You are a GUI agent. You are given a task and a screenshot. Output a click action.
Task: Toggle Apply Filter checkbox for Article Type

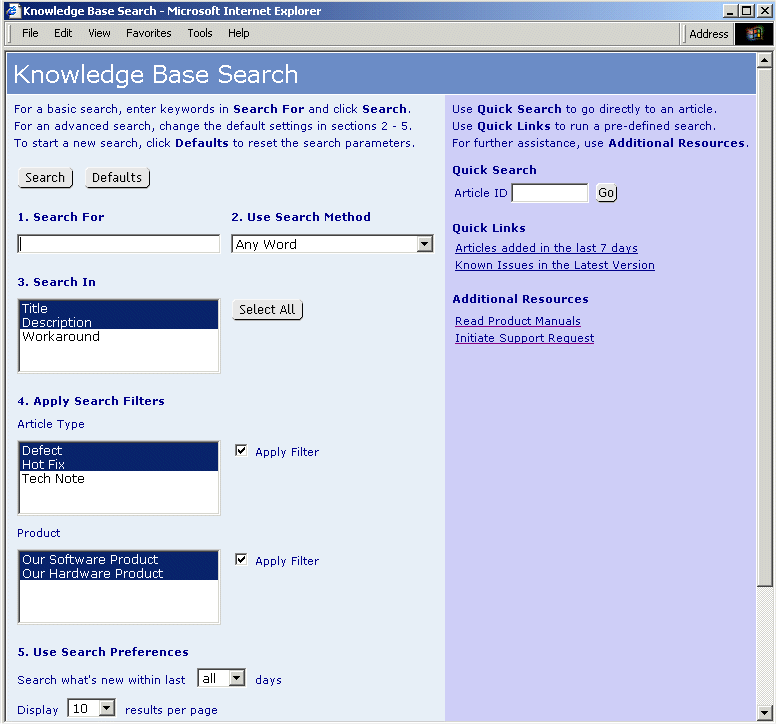pos(241,451)
